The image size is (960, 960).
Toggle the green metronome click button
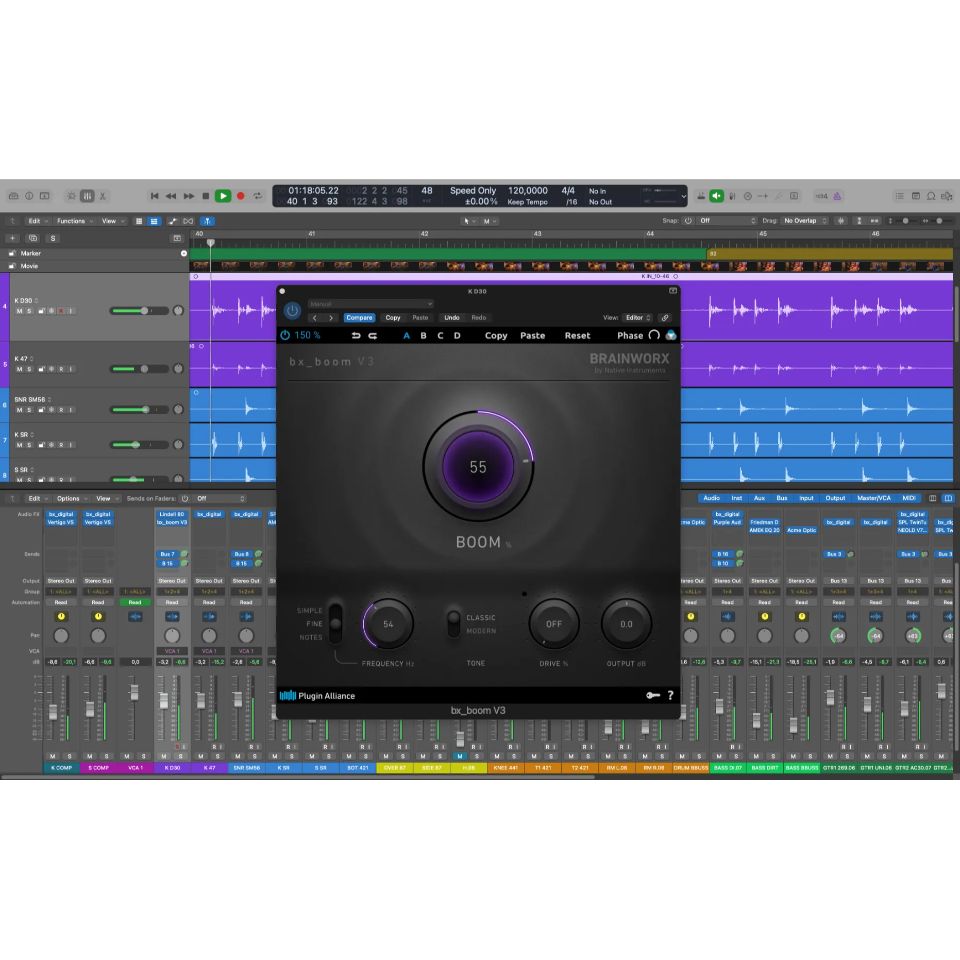tap(716, 196)
